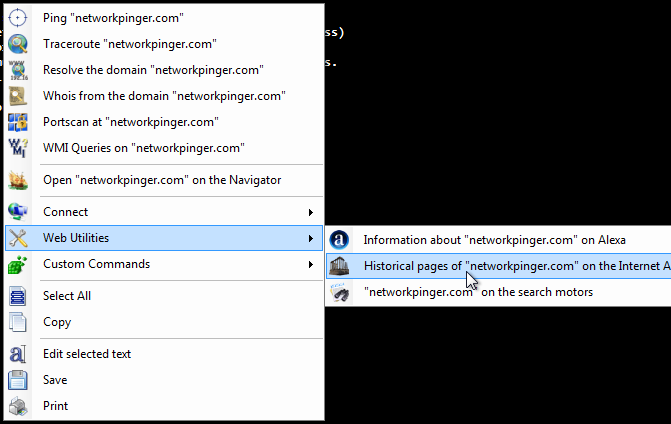671x424 pixels.
Task: Click the Resolve domain www icon
Action: click(x=18, y=70)
